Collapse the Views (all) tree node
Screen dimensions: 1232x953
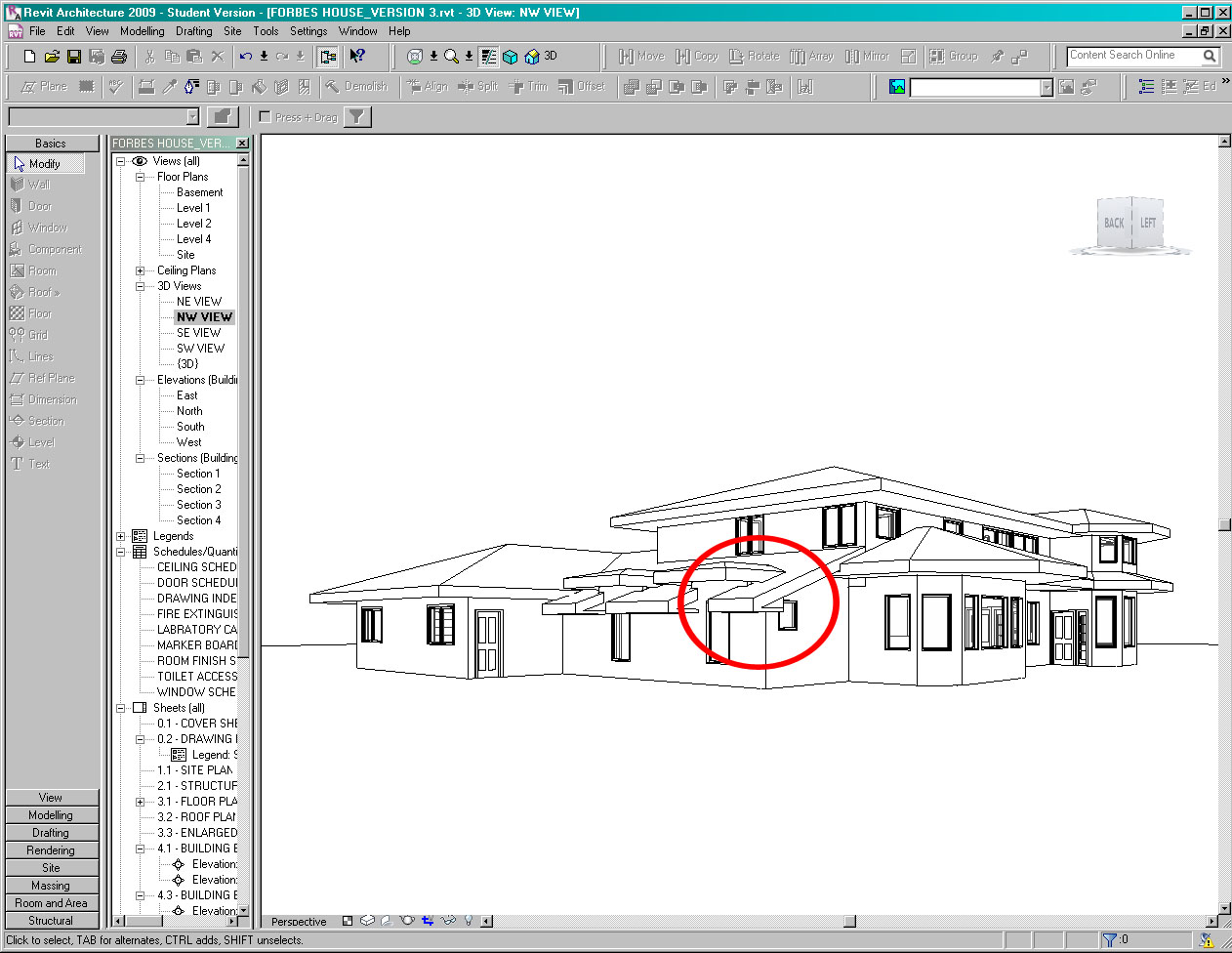point(121,161)
